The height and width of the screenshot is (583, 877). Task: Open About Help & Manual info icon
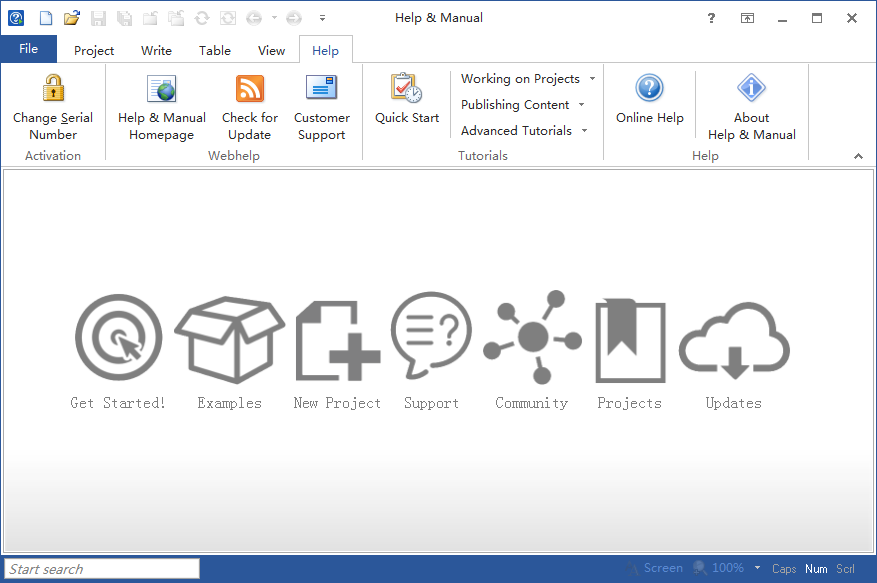751,87
